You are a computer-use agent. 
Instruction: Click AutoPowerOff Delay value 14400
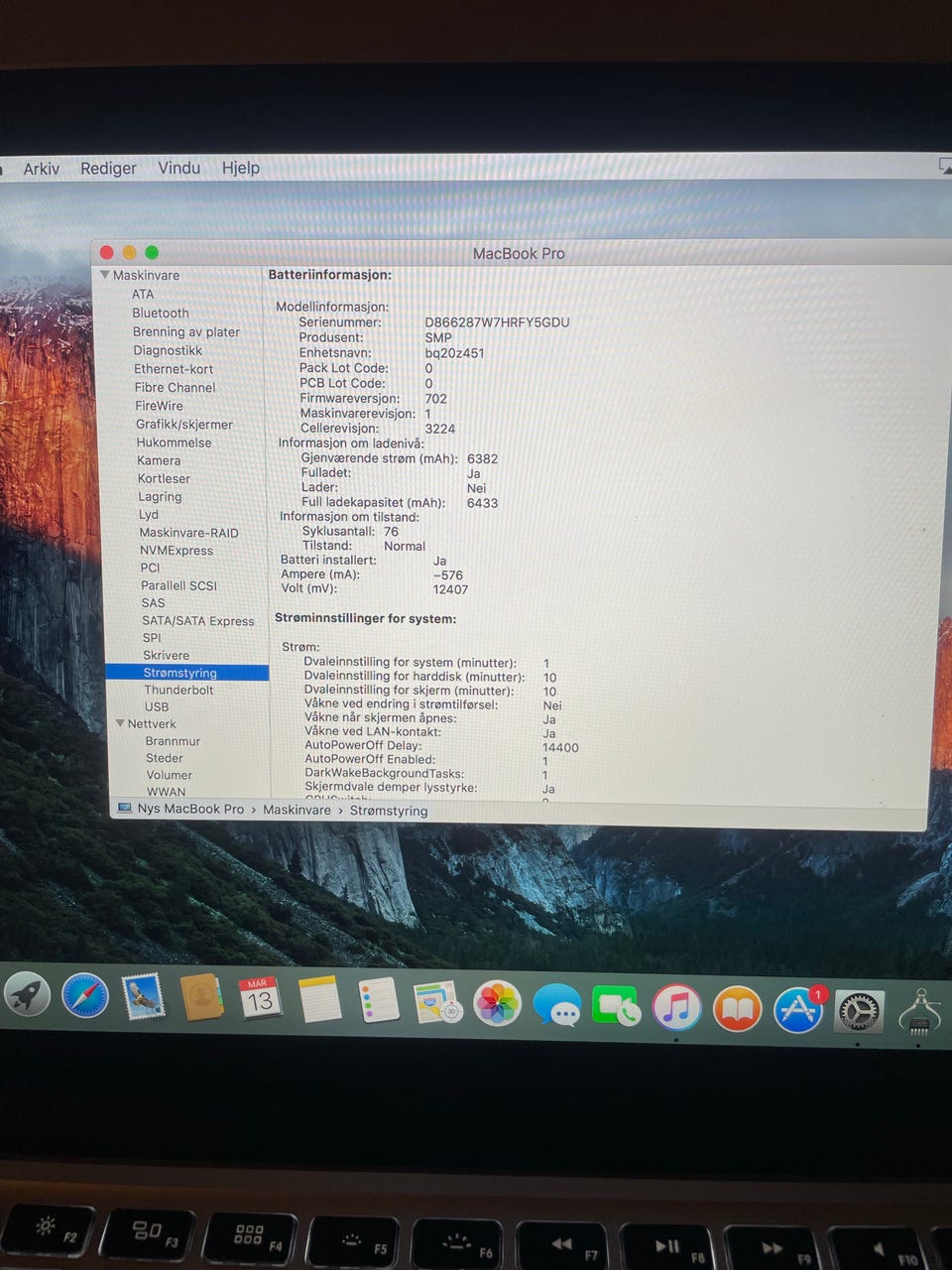point(560,747)
